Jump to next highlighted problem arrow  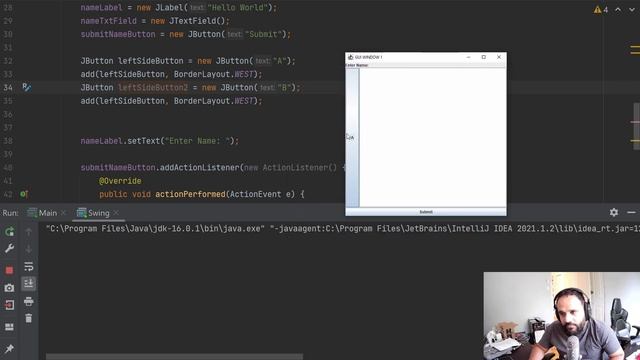(631, 9)
